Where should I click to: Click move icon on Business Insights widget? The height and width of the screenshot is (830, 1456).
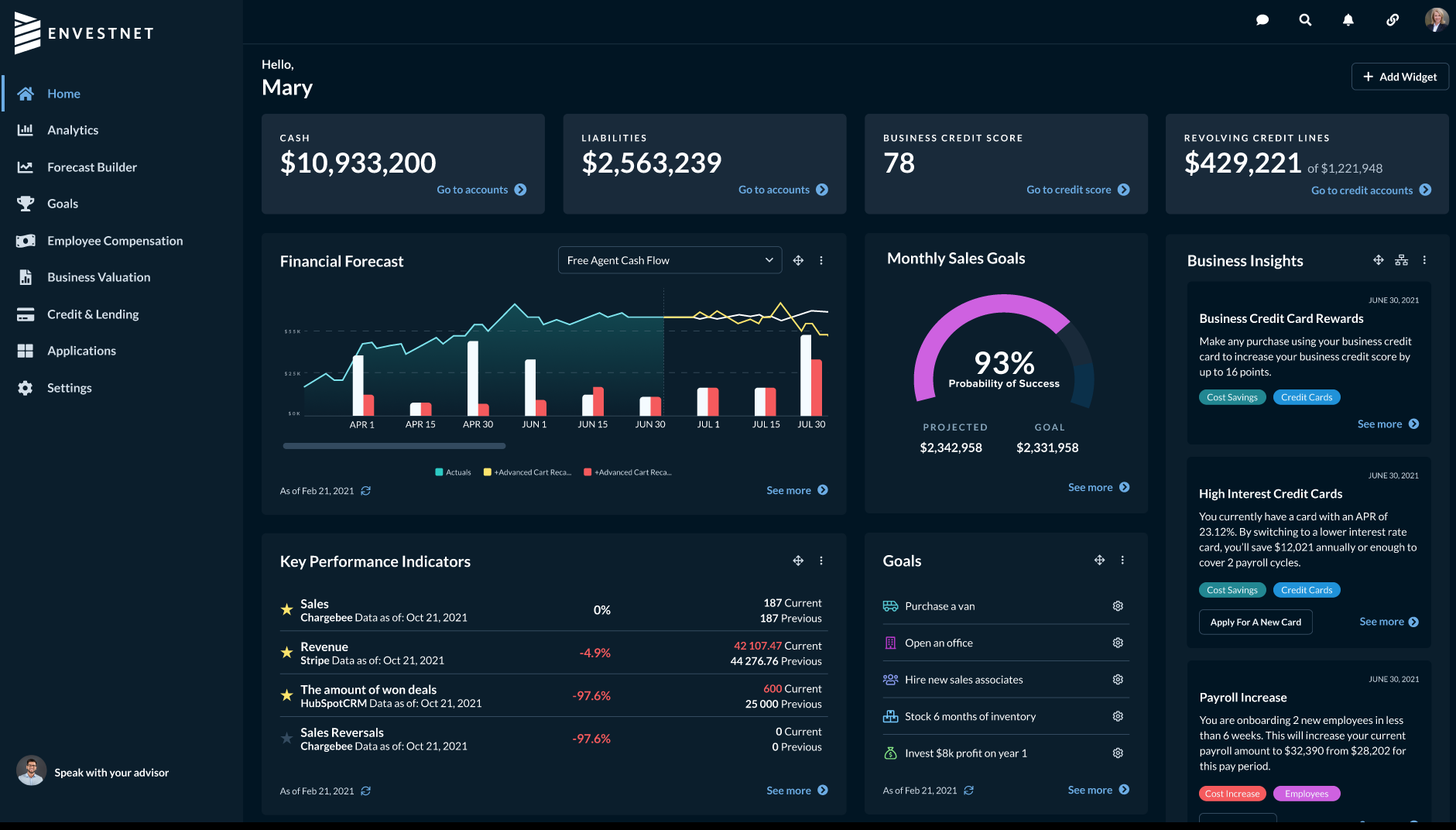[1379, 260]
